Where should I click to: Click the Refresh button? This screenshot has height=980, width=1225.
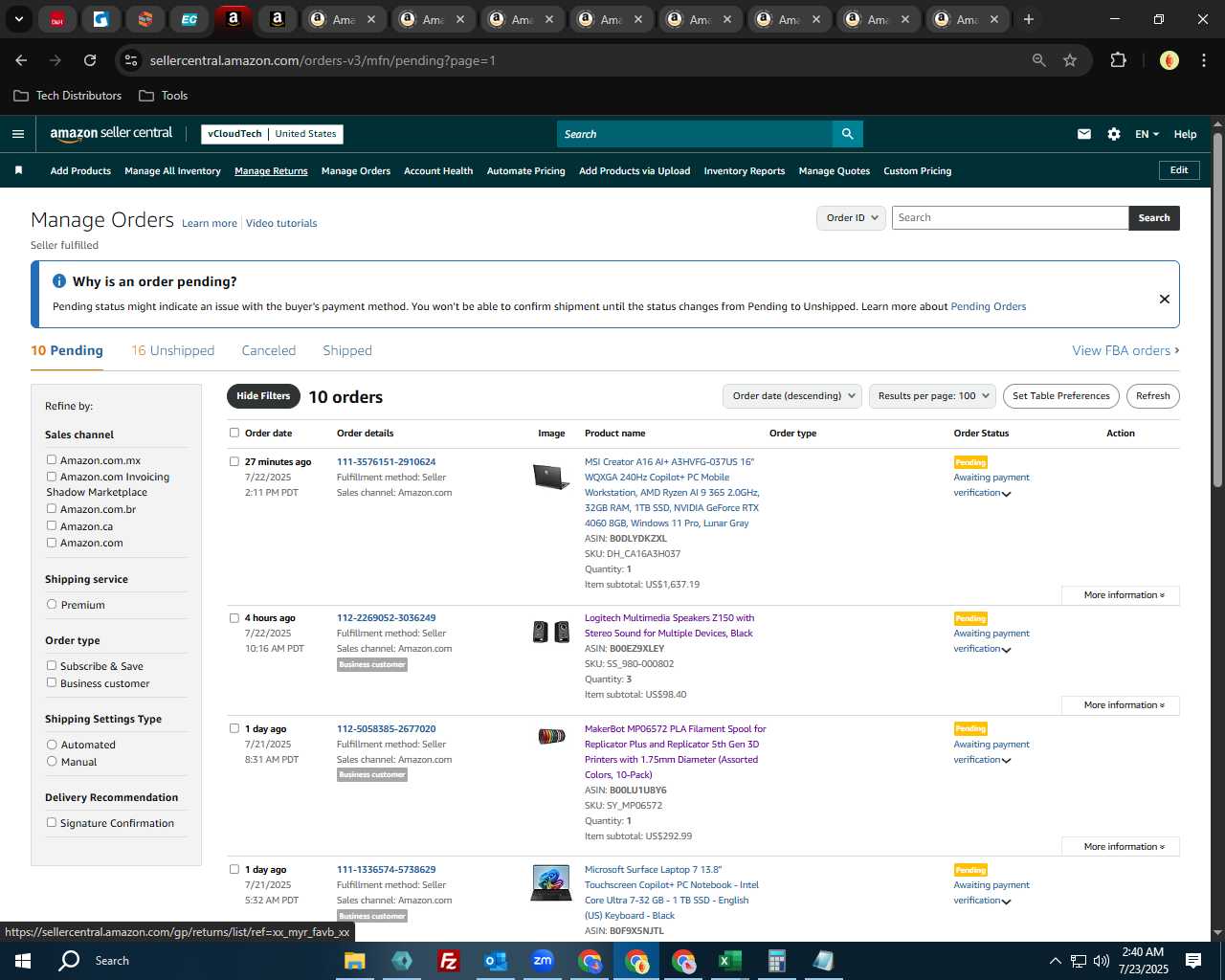[1153, 396]
